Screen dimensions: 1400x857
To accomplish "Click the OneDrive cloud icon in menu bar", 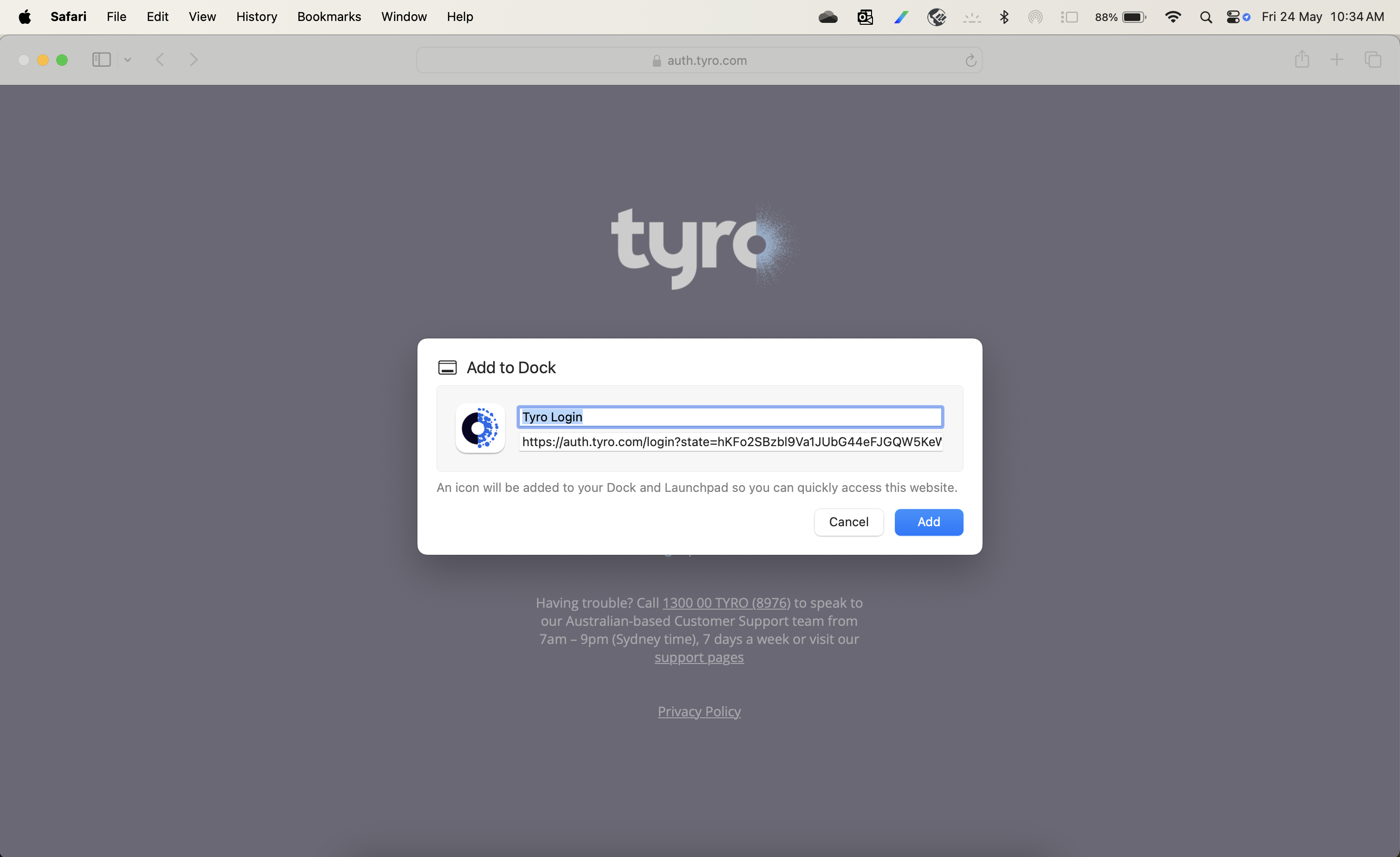I will (828, 17).
